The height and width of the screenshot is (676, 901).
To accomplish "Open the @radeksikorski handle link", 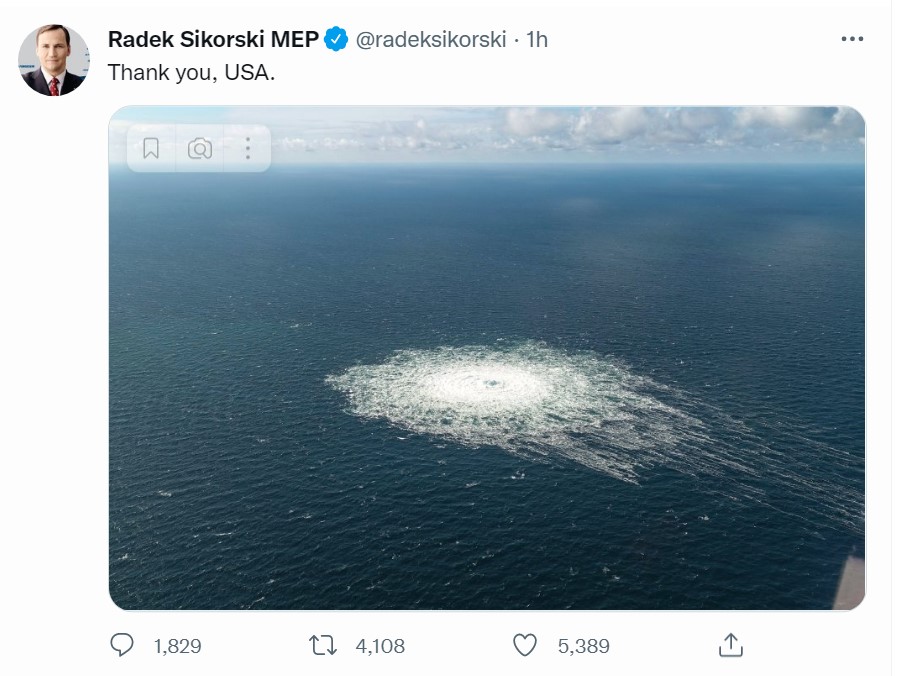I will point(431,40).
